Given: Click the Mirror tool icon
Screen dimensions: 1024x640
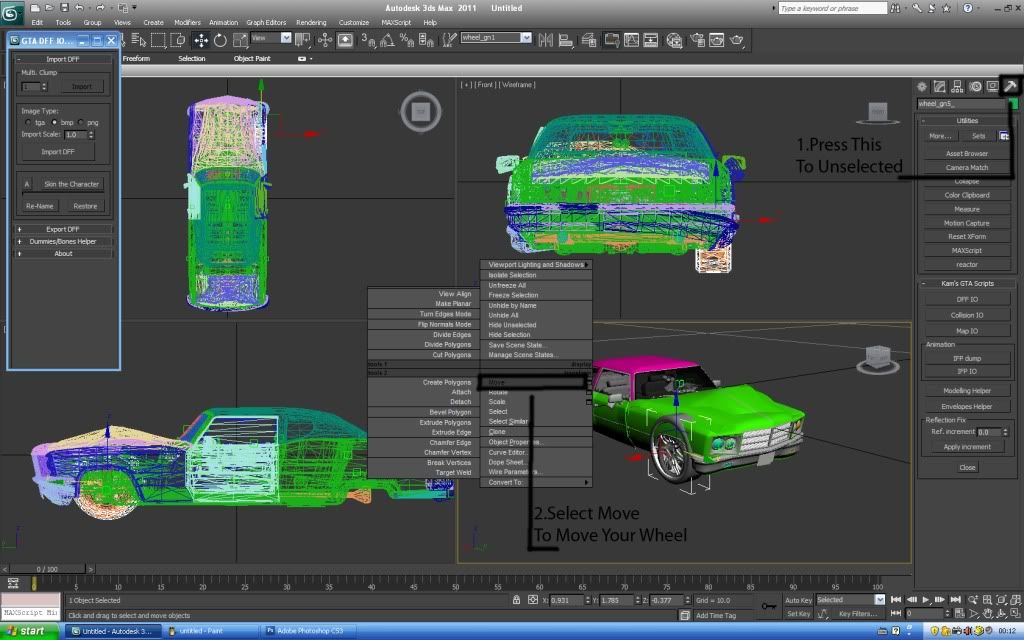Looking at the screenshot, I should (545, 40).
